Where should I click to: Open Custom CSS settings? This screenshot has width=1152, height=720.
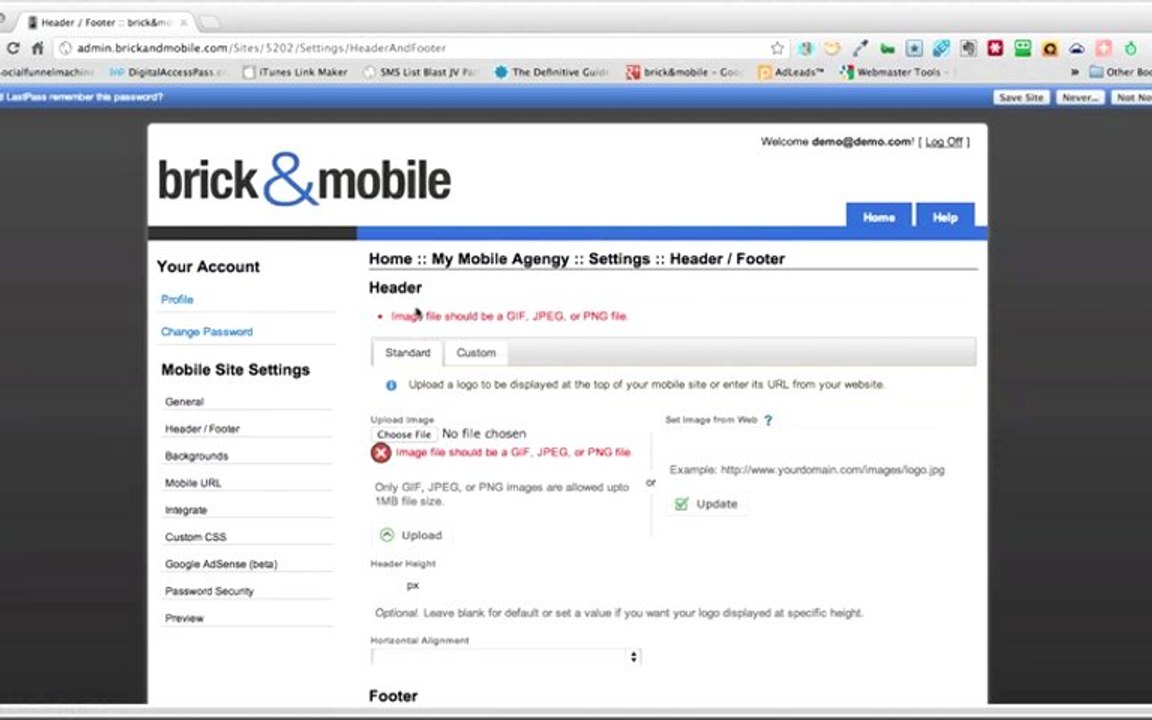[x=195, y=537]
